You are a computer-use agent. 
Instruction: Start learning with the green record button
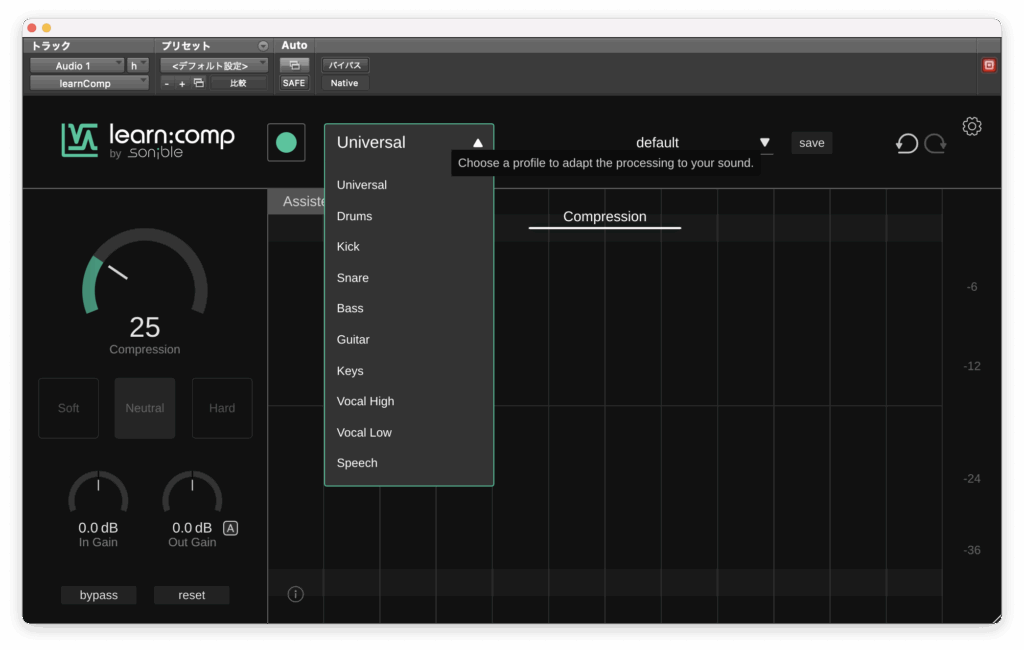pyautogui.click(x=286, y=142)
